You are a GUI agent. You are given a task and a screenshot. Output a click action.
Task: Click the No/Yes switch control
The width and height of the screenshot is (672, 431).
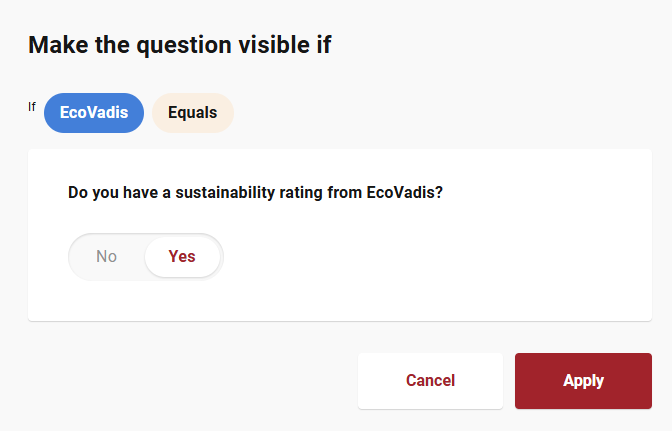[146, 256]
